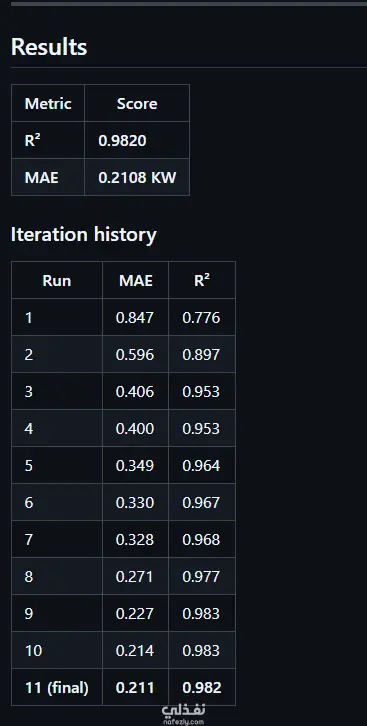Click the nafezly.com watermark logo
This screenshot has width=367, height=726.
(x=183, y=714)
